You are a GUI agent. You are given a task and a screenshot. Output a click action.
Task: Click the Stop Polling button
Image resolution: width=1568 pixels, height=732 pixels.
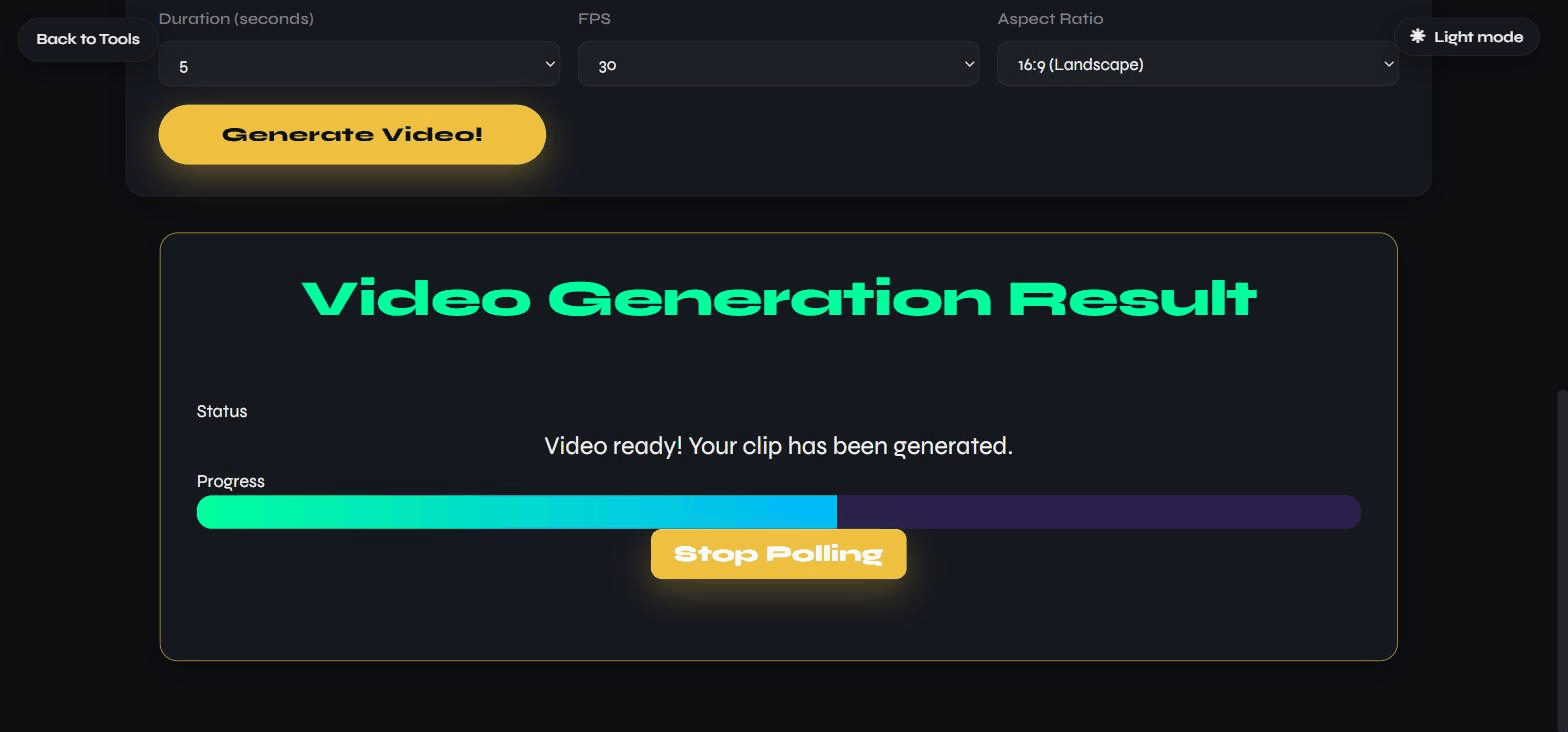[x=778, y=554]
